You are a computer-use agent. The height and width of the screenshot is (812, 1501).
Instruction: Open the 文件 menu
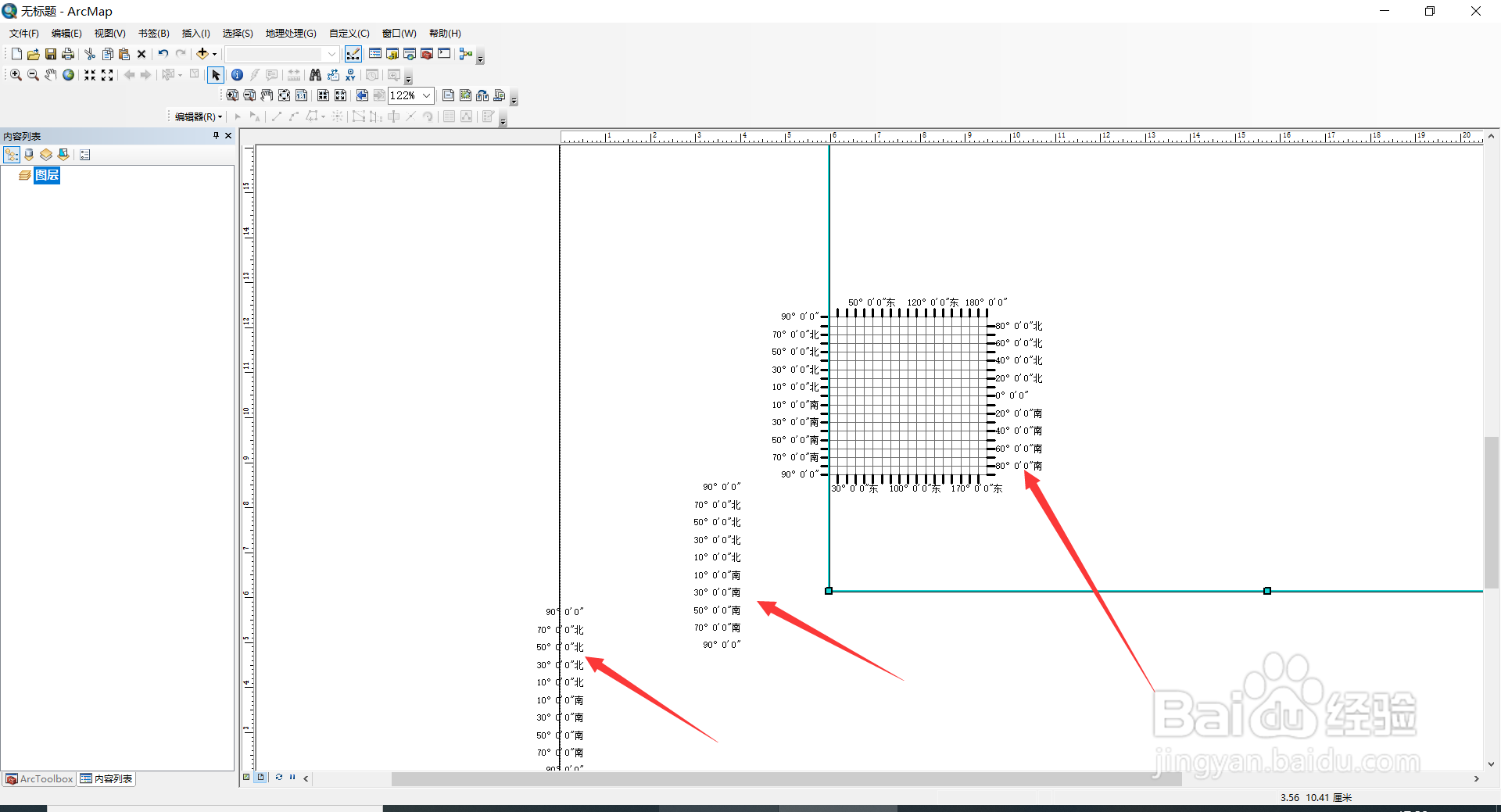(x=24, y=34)
